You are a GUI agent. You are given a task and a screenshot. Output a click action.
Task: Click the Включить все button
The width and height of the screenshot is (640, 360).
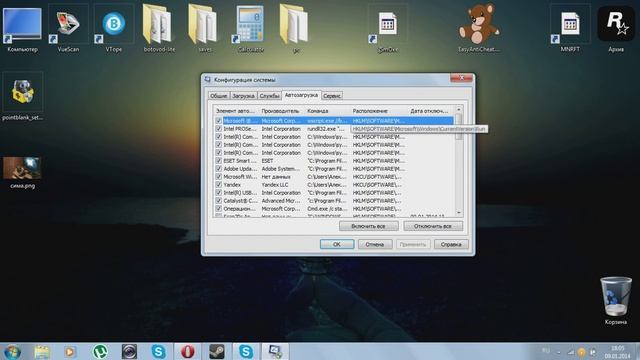[x=369, y=226]
